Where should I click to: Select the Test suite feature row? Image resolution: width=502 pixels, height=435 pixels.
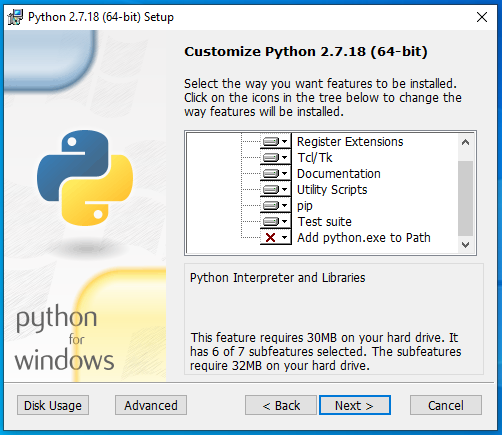(x=324, y=222)
